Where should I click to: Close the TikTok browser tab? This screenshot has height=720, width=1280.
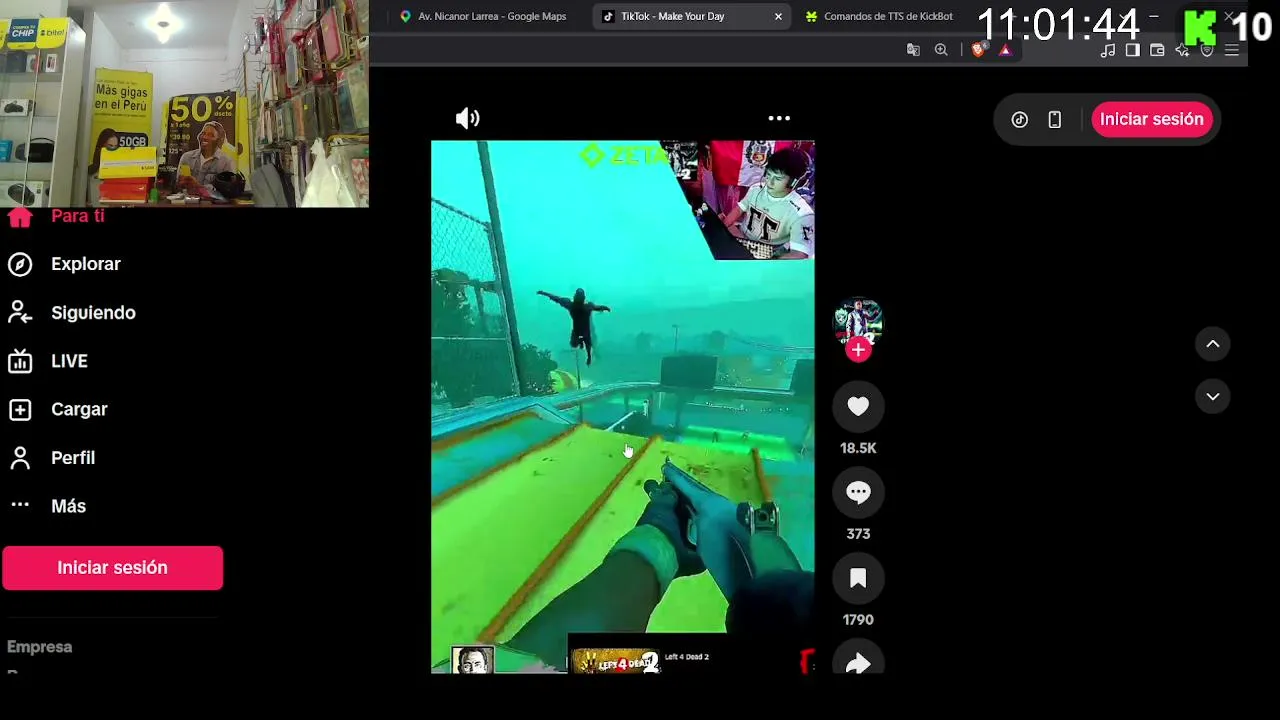click(x=778, y=16)
